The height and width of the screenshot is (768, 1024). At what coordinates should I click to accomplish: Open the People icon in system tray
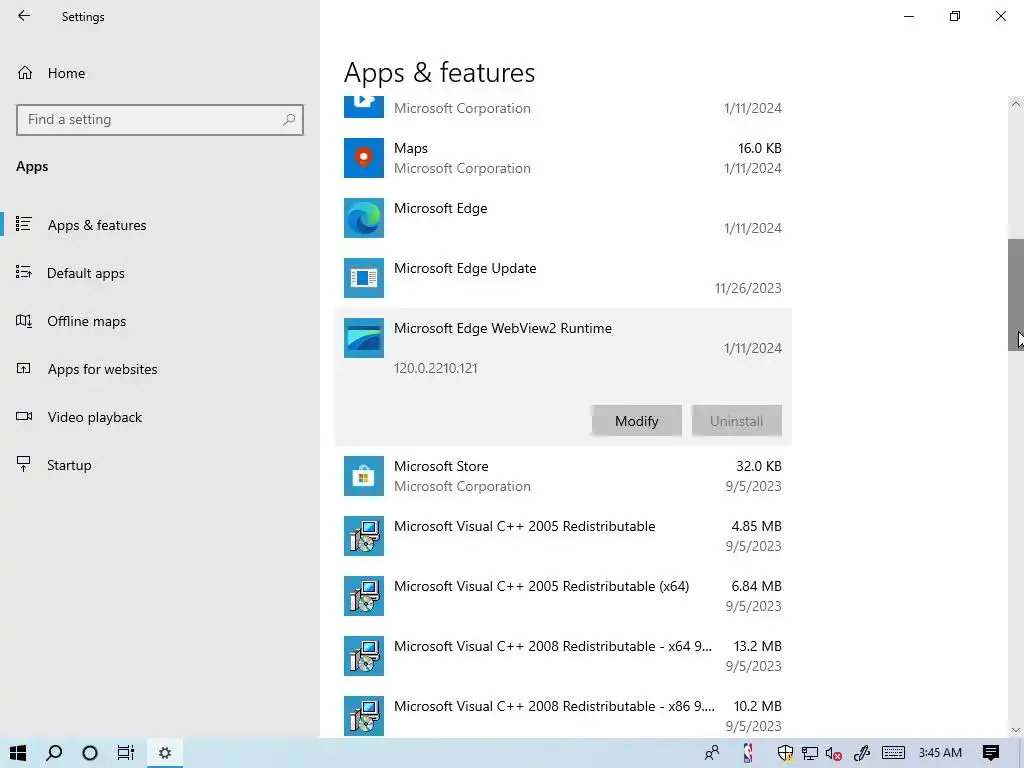(712, 753)
